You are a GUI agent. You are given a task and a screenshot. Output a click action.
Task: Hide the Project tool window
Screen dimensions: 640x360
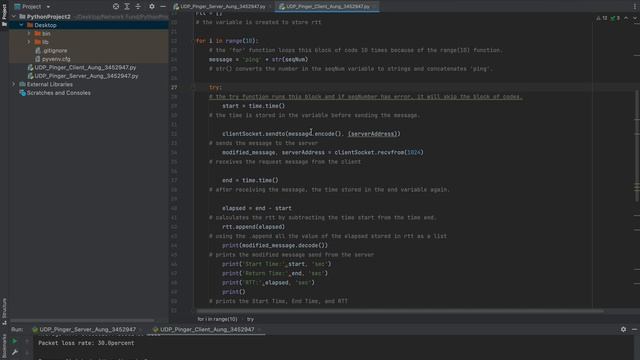pyautogui.click(x=163, y=7)
